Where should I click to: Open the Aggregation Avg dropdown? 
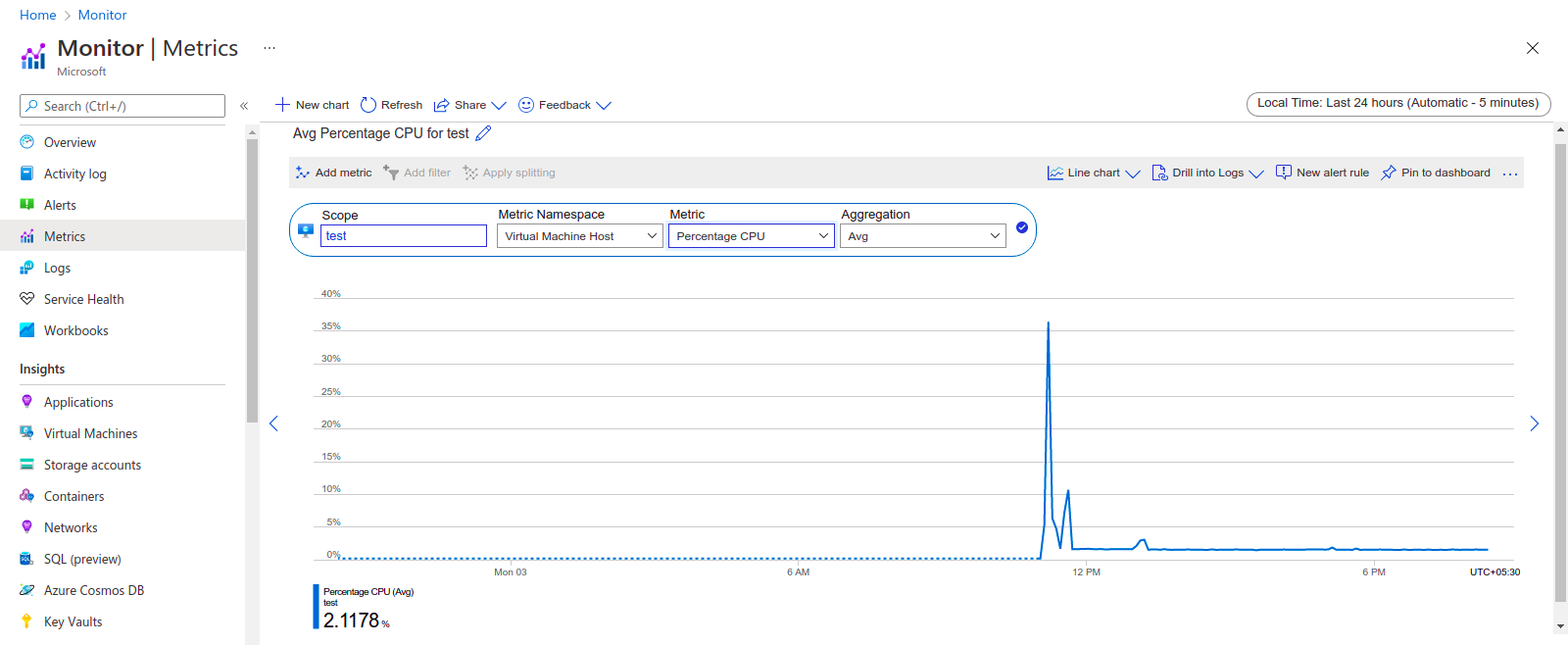(x=923, y=236)
